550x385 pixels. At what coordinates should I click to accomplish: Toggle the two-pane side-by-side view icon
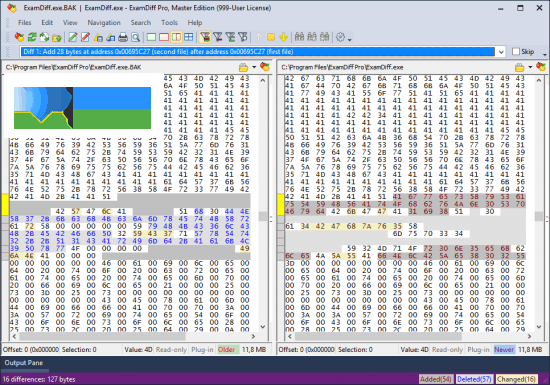click(176, 37)
